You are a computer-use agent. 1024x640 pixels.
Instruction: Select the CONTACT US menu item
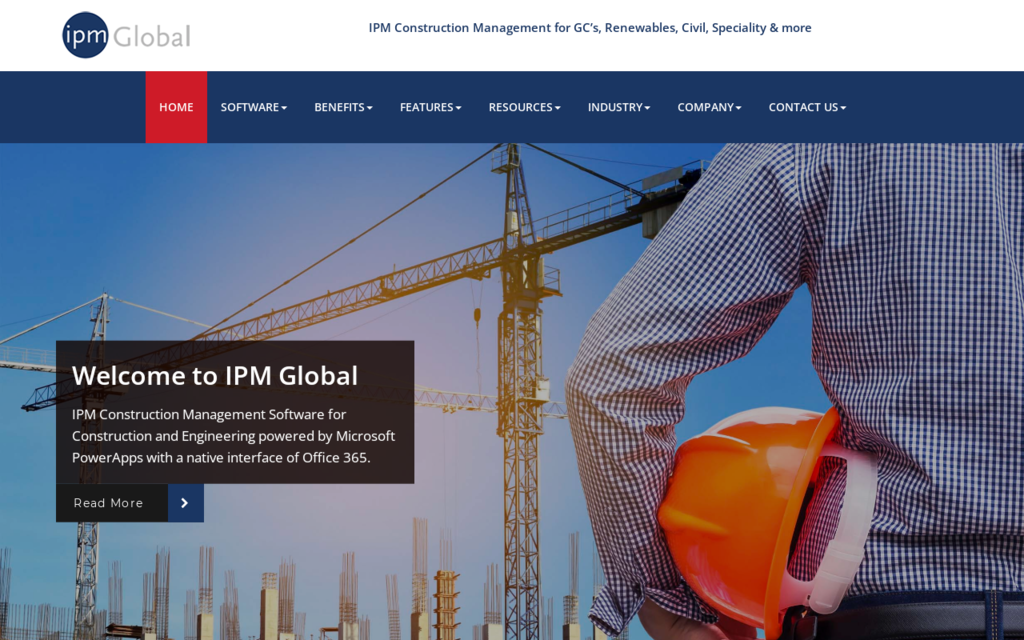coord(803,107)
